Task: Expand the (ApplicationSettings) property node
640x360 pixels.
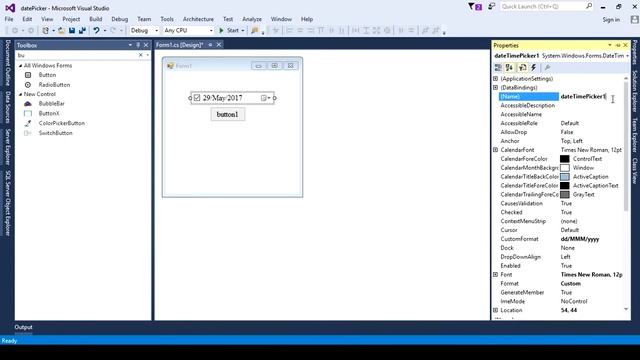Action: coord(496,78)
